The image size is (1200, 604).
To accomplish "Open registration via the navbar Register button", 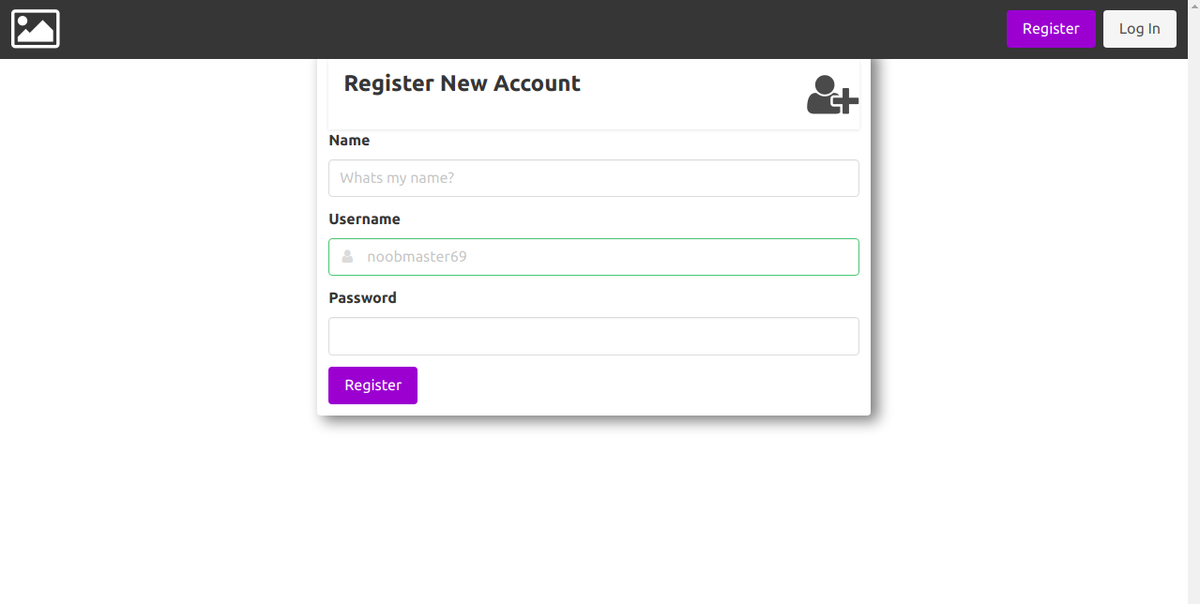I will (1051, 28).
